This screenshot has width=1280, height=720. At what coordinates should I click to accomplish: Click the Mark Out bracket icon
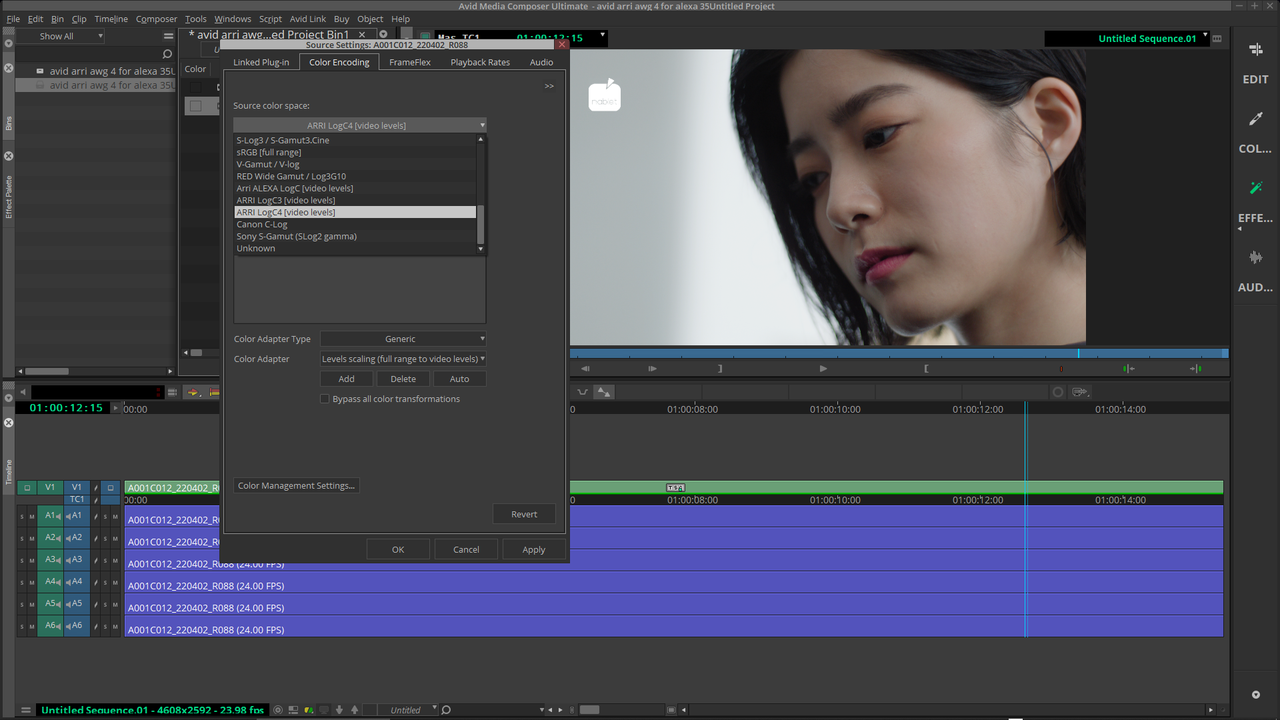[x=926, y=368]
